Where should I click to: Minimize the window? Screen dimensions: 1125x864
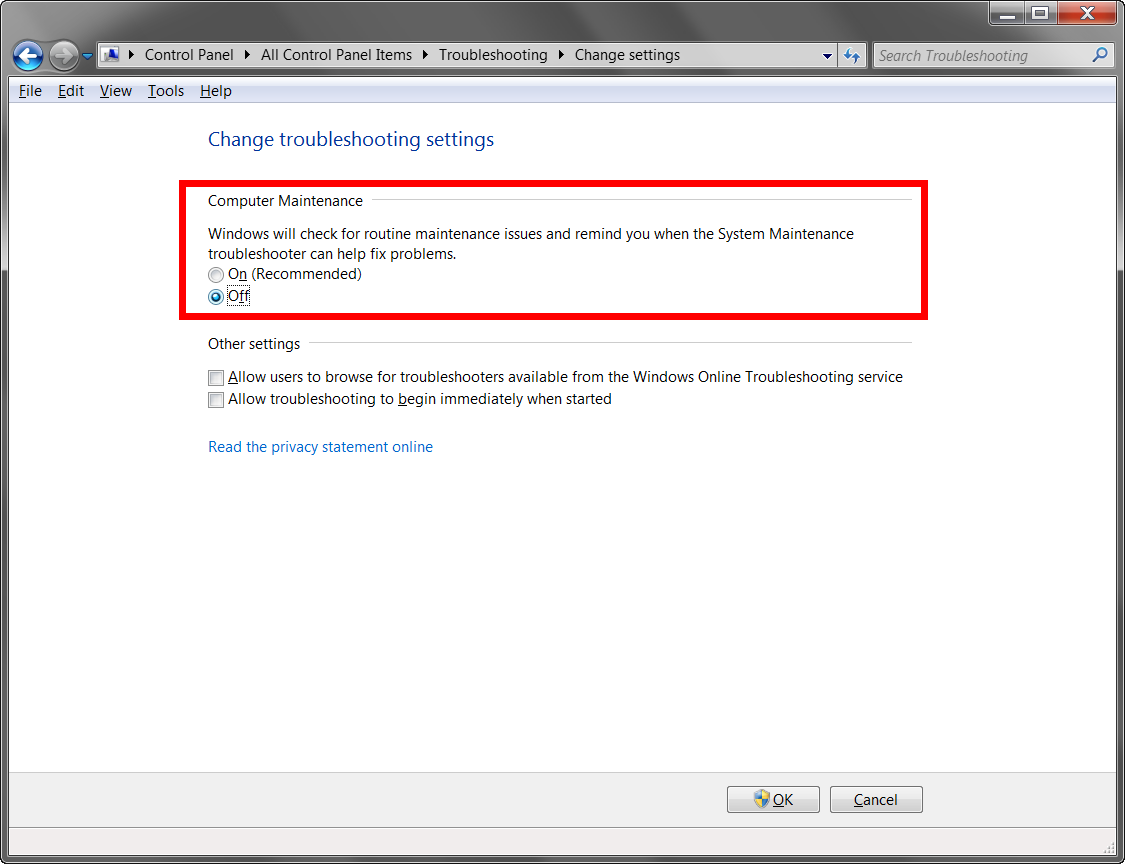(1007, 14)
